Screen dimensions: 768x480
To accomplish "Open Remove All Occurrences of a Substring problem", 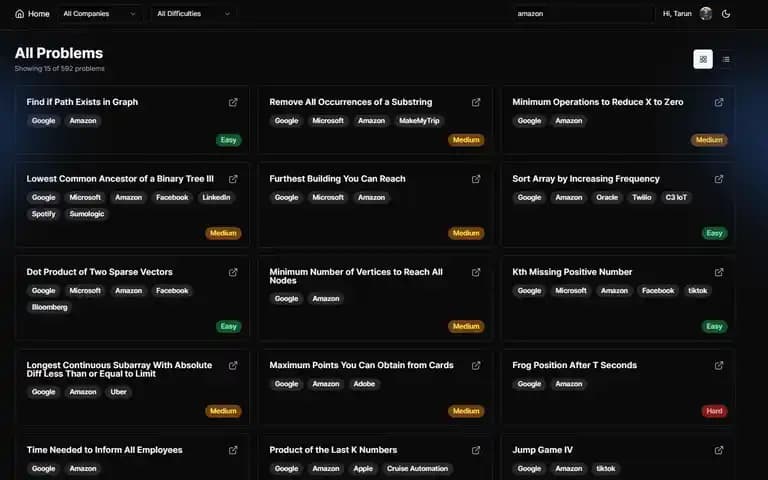I will tap(351, 102).
